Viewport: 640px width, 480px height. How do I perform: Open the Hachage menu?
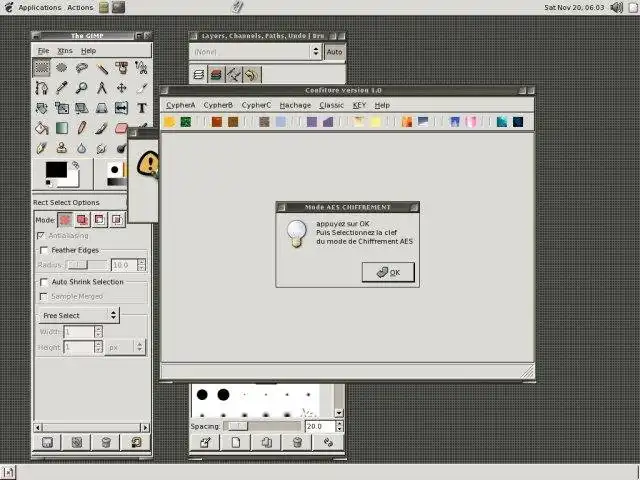pos(295,105)
